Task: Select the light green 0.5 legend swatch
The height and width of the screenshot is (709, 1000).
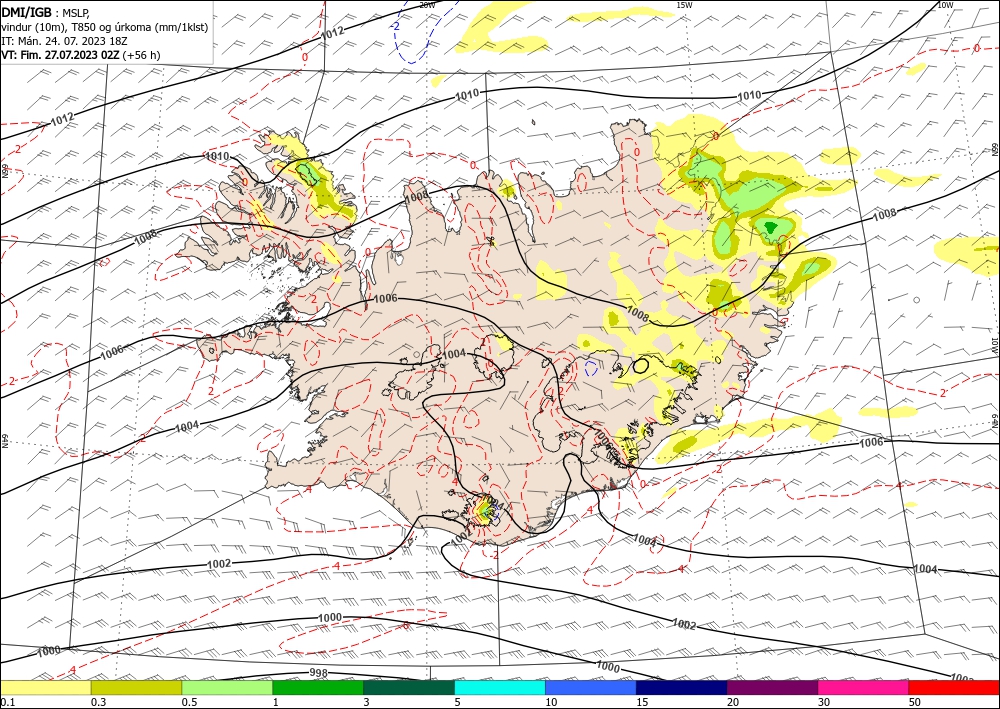Action: [x=227, y=687]
